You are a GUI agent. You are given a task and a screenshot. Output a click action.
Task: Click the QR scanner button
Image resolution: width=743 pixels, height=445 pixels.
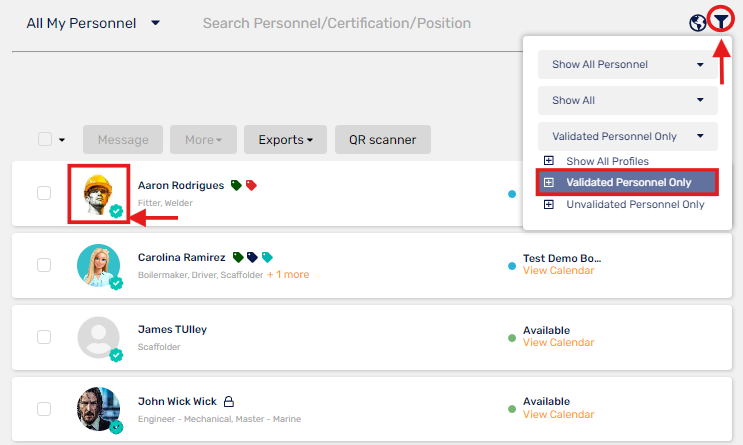(383, 140)
